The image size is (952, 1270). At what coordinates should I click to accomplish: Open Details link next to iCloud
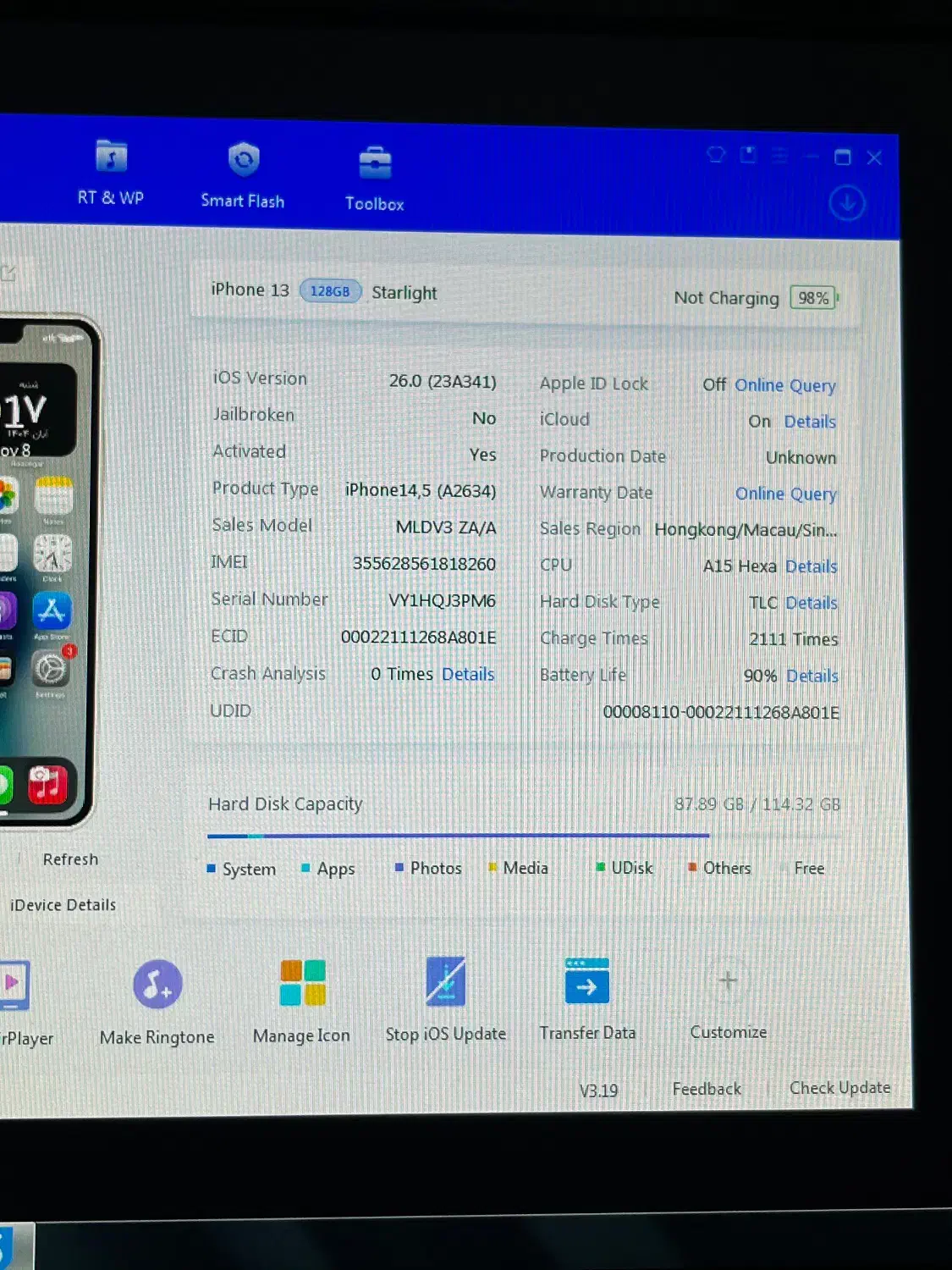click(810, 422)
